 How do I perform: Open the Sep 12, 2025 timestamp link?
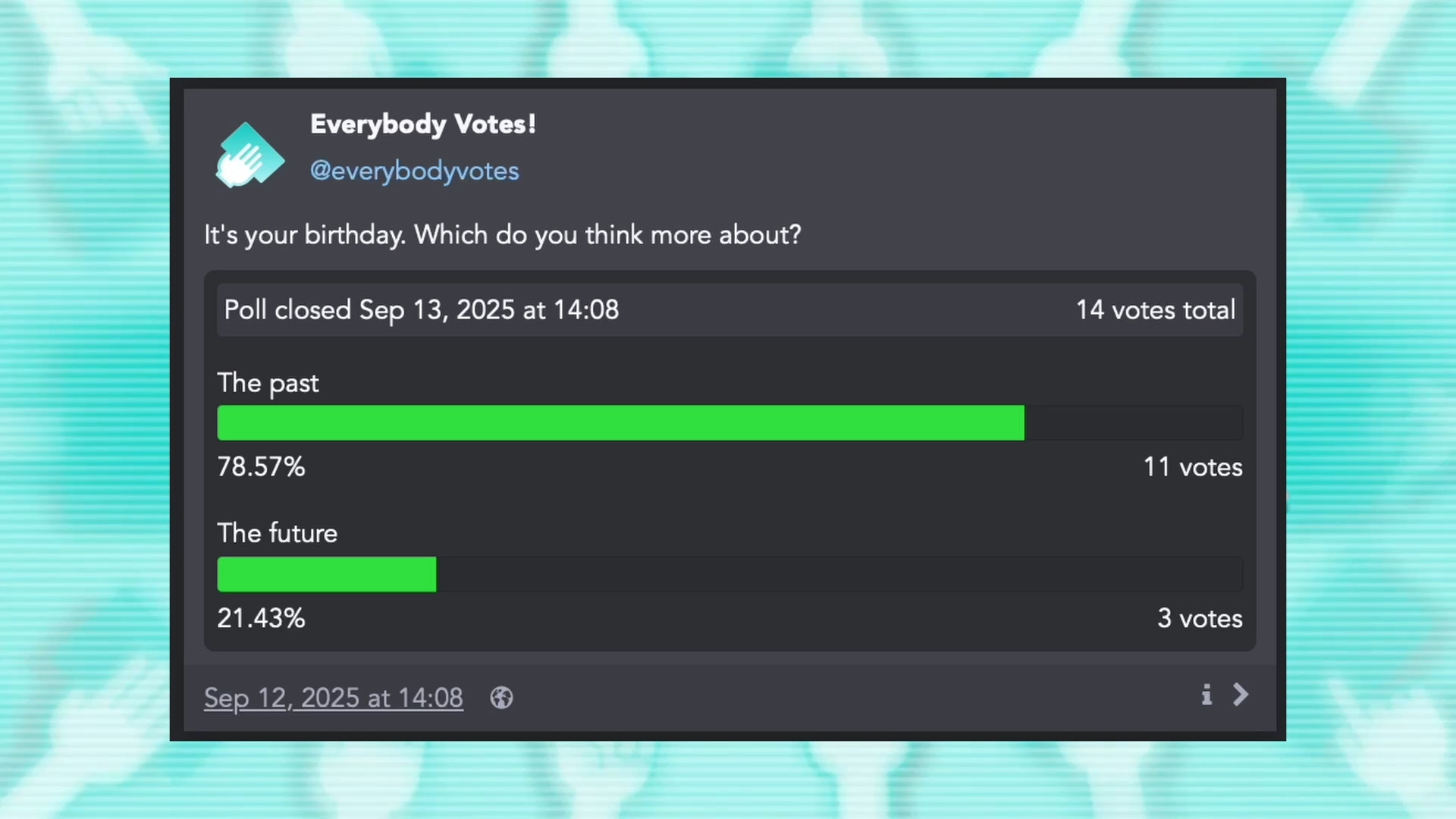tap(334, 698)
